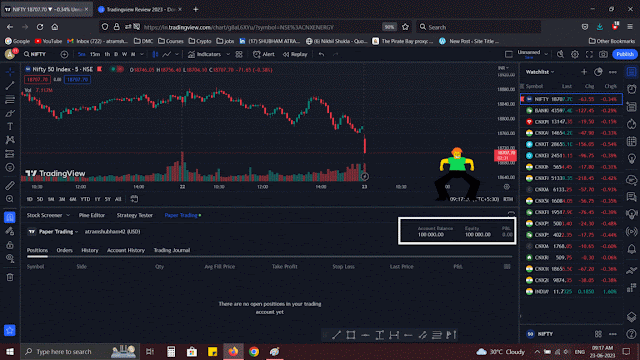The width and height of the screenshot is (640, 360).
Task: Open the ideas lightbulb icon in right sidebar
Action: click(631, 159)
